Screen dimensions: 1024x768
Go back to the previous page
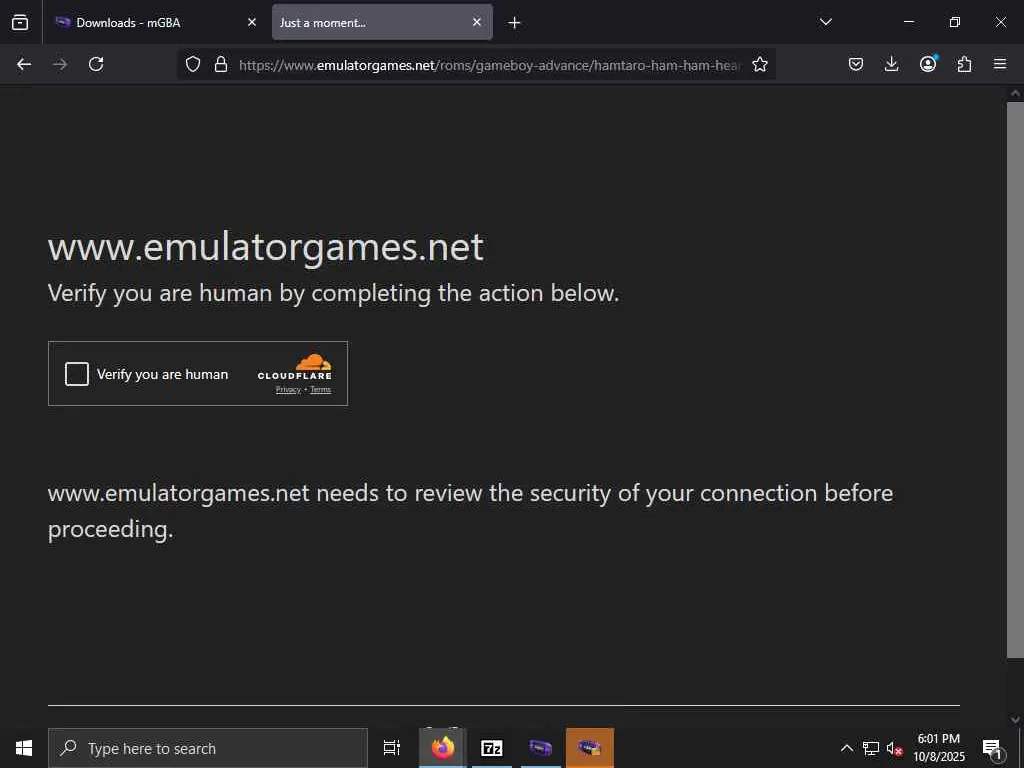(24, 64)
